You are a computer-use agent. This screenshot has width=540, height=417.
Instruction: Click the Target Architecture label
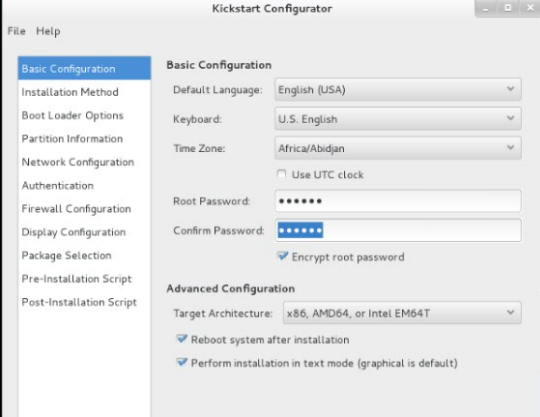(x=223, y=313)
